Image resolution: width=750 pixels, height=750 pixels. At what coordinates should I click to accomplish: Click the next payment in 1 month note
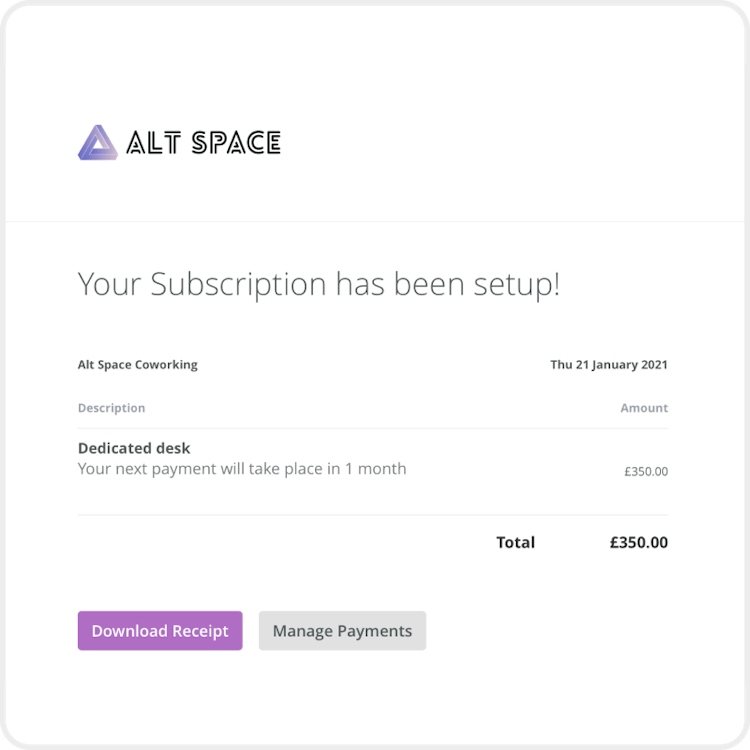tap(242, 469)
